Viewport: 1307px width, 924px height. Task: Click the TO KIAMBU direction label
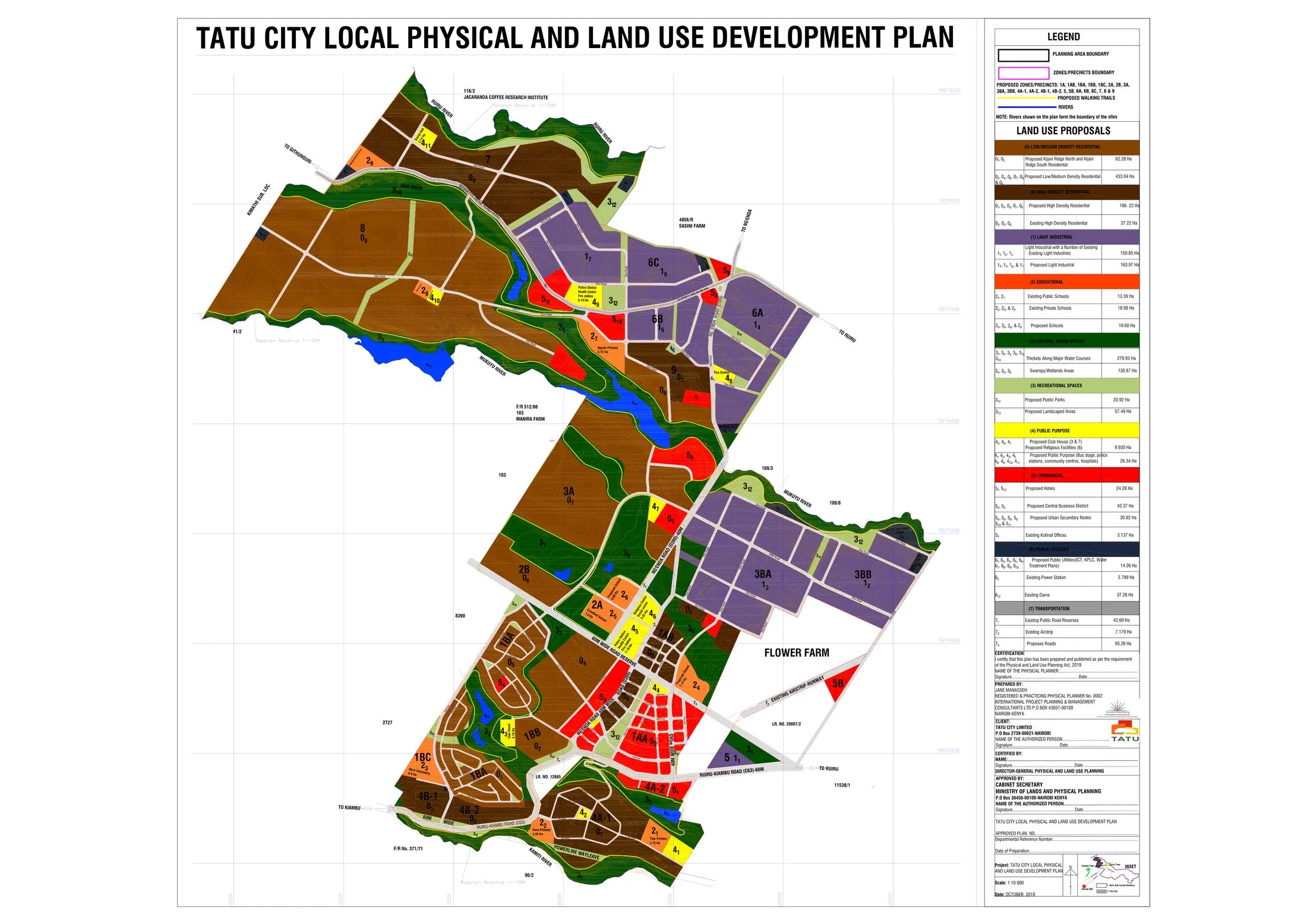tap(349, 808)
